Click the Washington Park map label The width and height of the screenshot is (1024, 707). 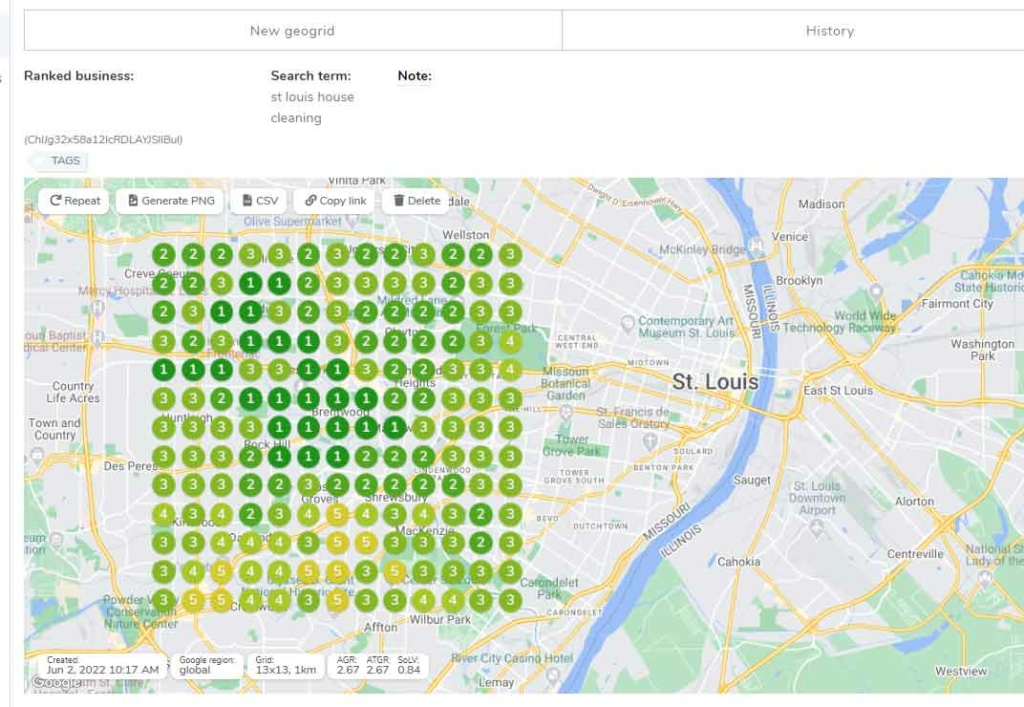(983, 350)
